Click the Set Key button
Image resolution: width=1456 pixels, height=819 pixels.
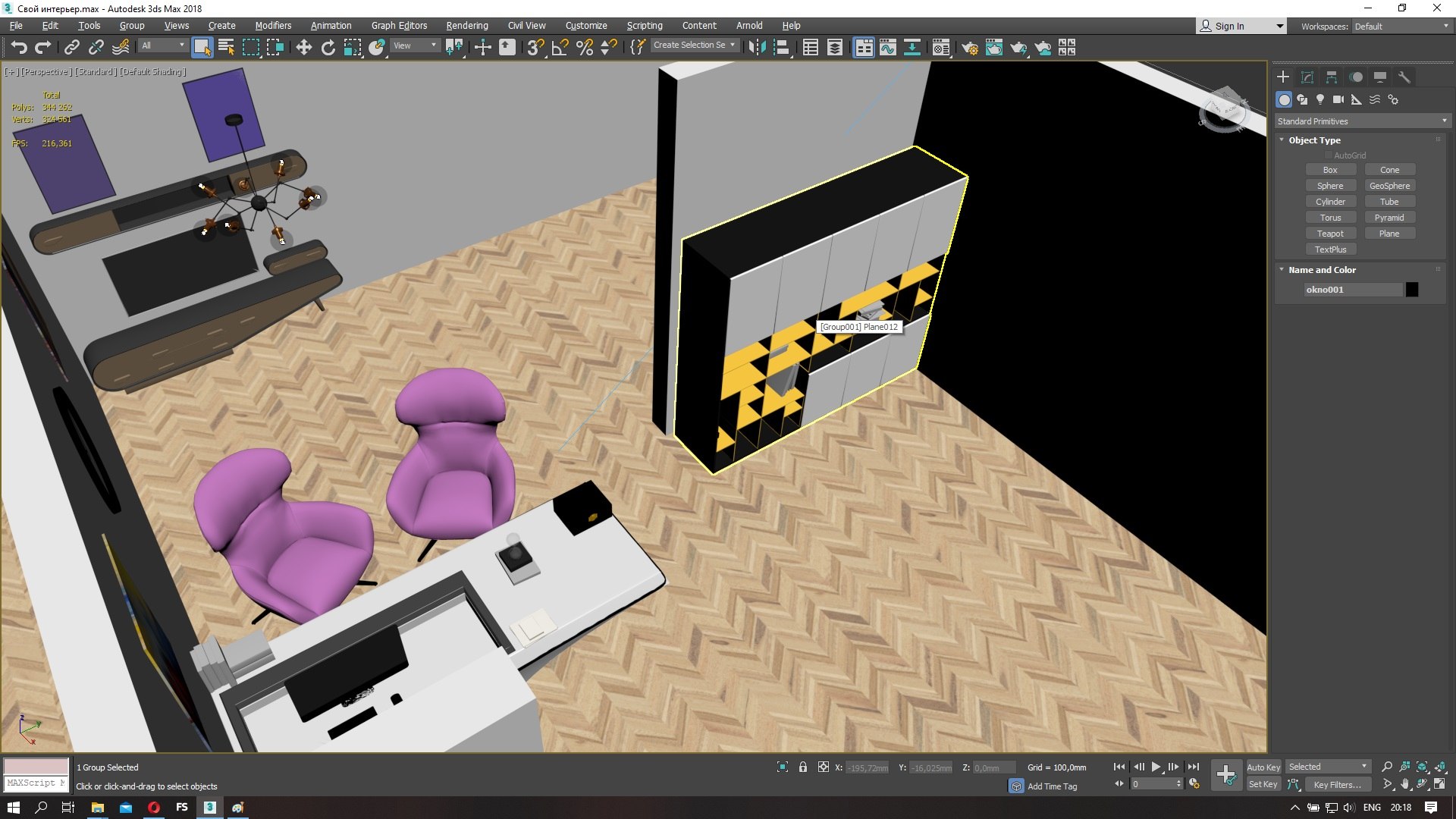(x=1263, y=785)
